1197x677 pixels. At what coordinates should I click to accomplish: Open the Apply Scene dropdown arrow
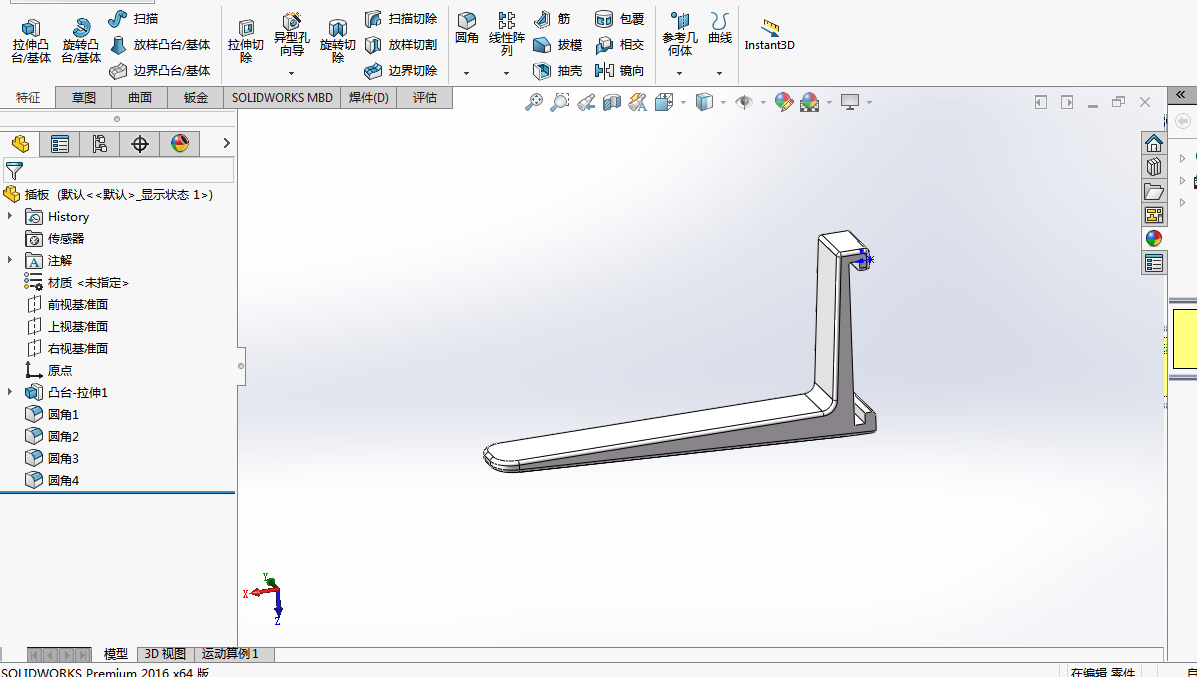(829, 102)
